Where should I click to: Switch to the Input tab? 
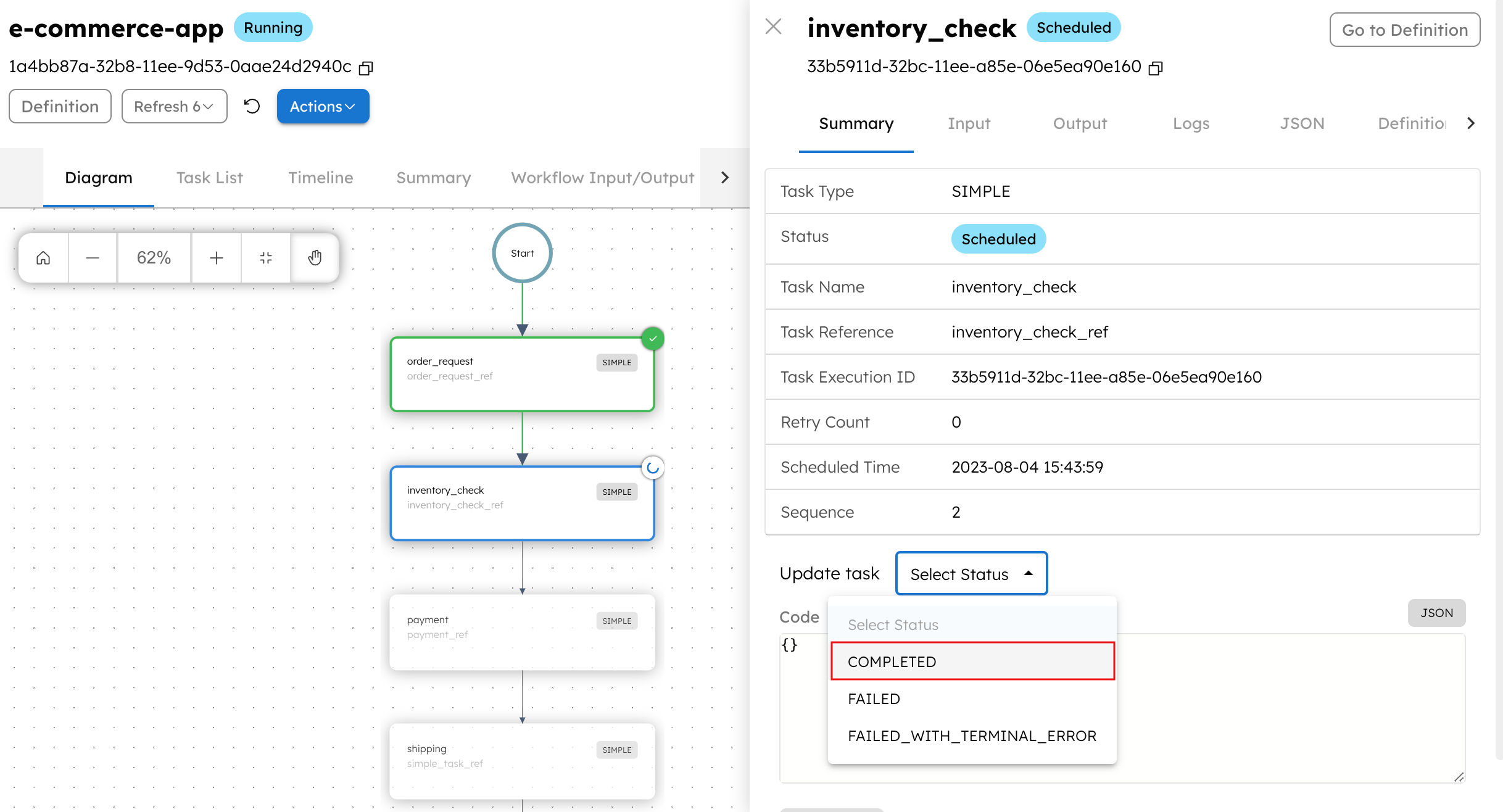click(x=969, y=123)
